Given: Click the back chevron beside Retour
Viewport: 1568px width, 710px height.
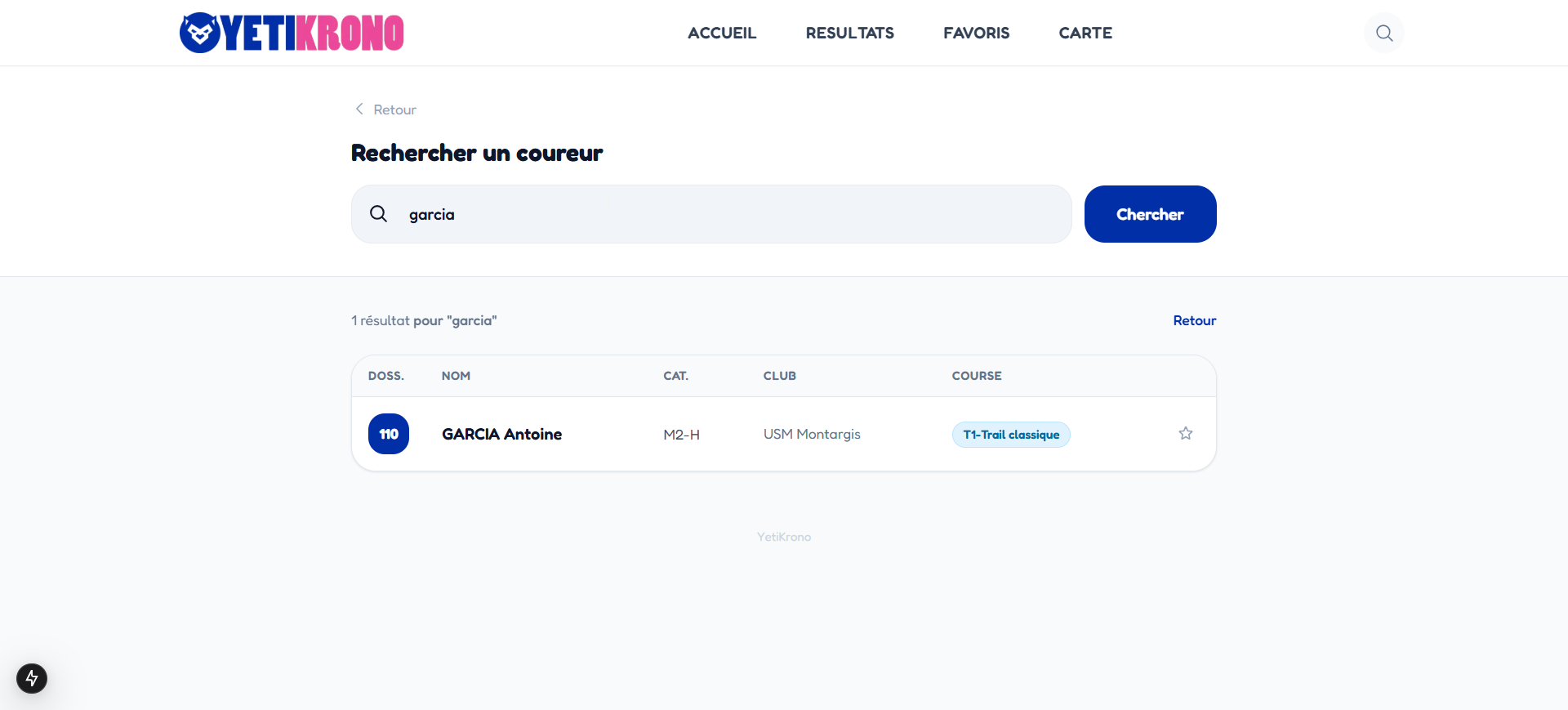Looking at the screenshot, I should 359,109.
